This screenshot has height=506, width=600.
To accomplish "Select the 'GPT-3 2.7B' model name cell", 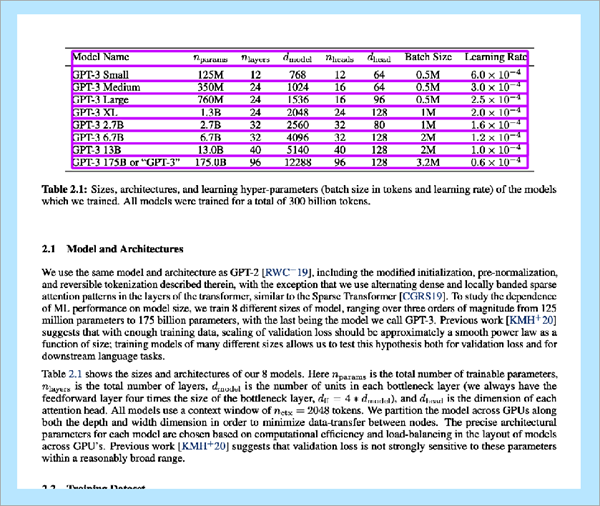I will [x=98, y=125].
